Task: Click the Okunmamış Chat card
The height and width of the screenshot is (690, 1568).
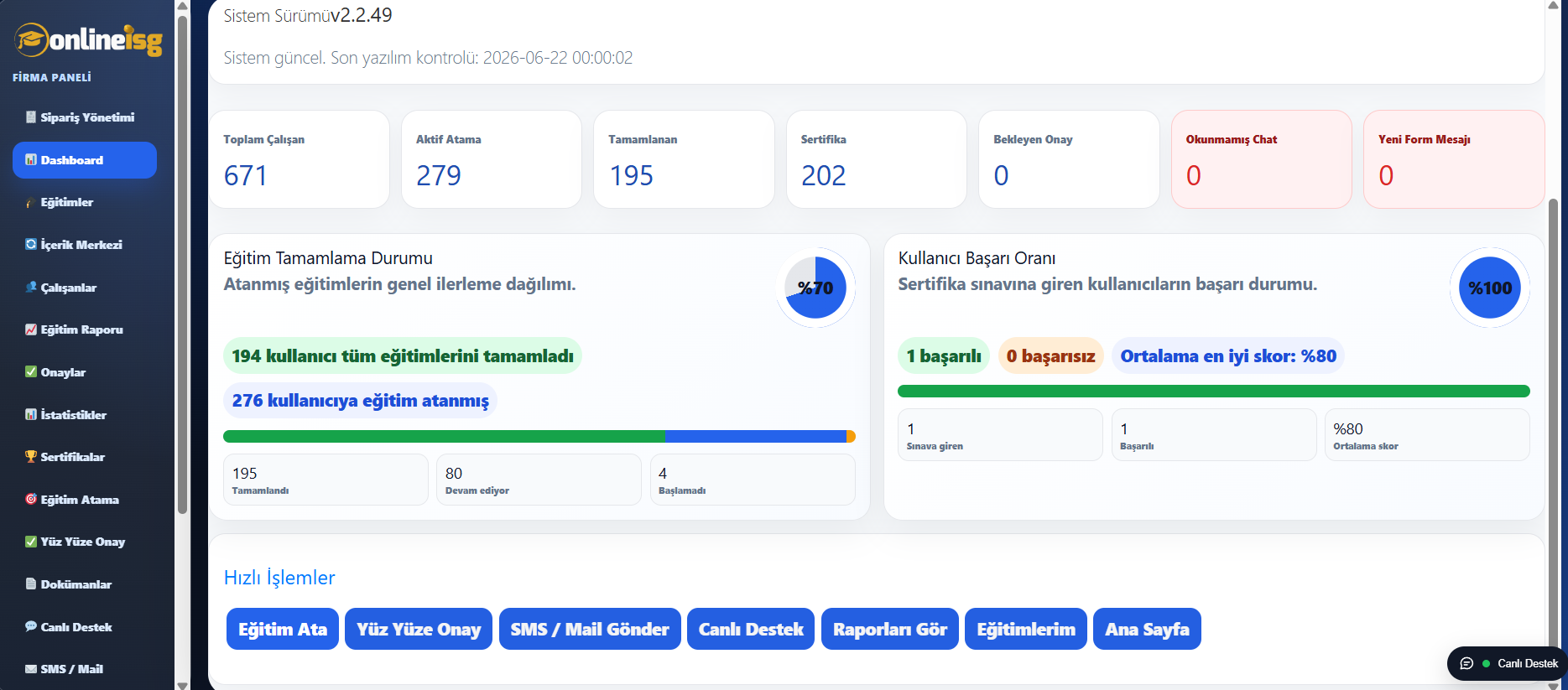Action: click(x=1262, y=159)
